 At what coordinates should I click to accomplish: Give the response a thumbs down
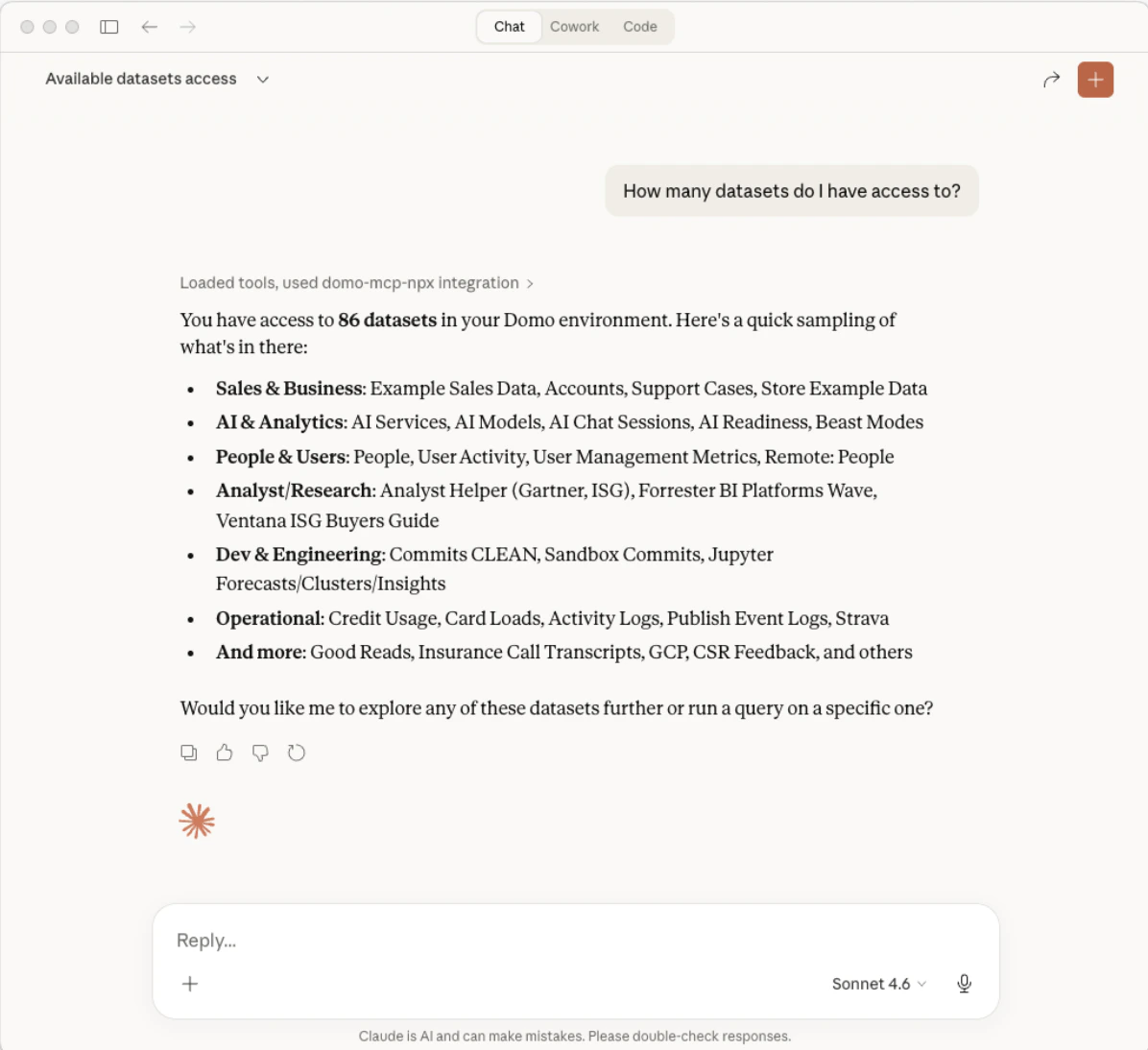(x=260, y=752)
